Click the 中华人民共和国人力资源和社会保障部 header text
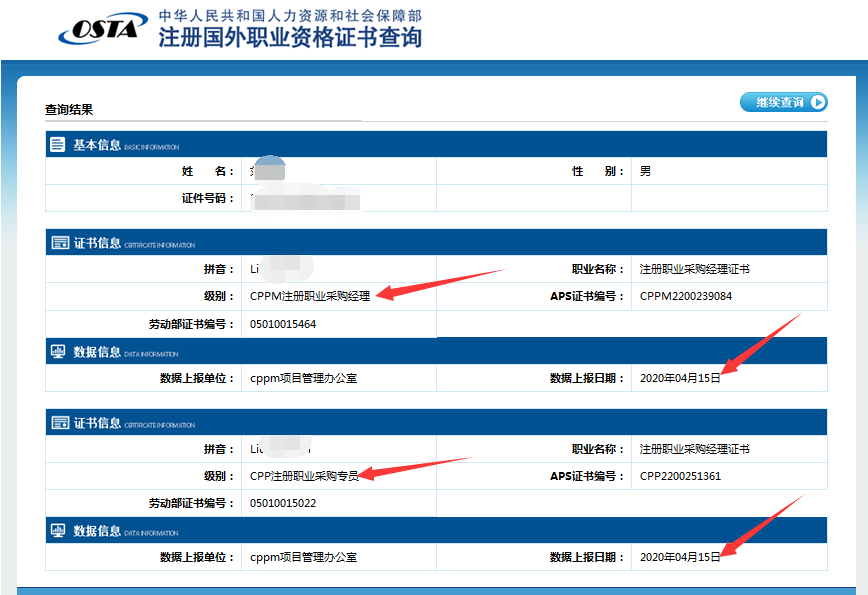868x595 pixels. click(290, 16)
